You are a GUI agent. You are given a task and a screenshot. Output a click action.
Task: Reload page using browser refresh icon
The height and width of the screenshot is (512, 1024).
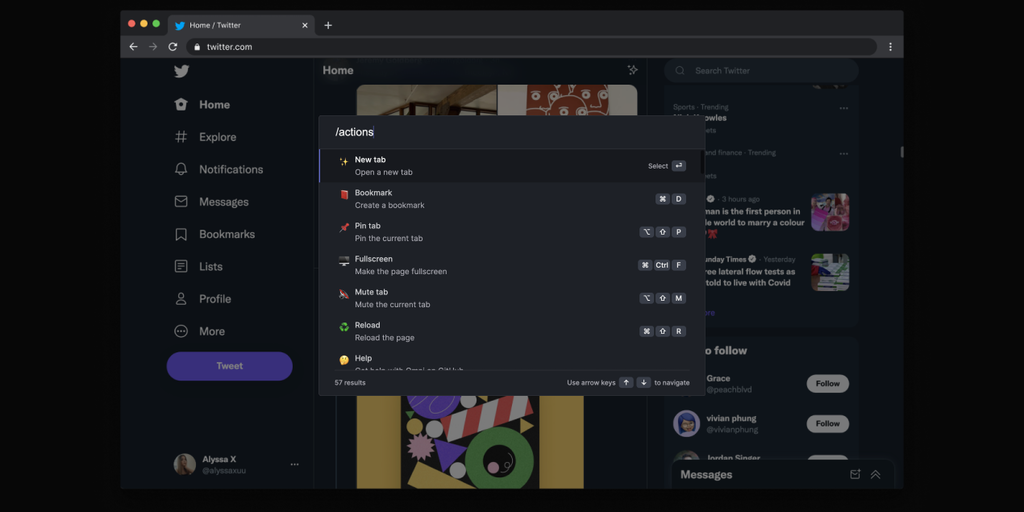coord(172,47)
